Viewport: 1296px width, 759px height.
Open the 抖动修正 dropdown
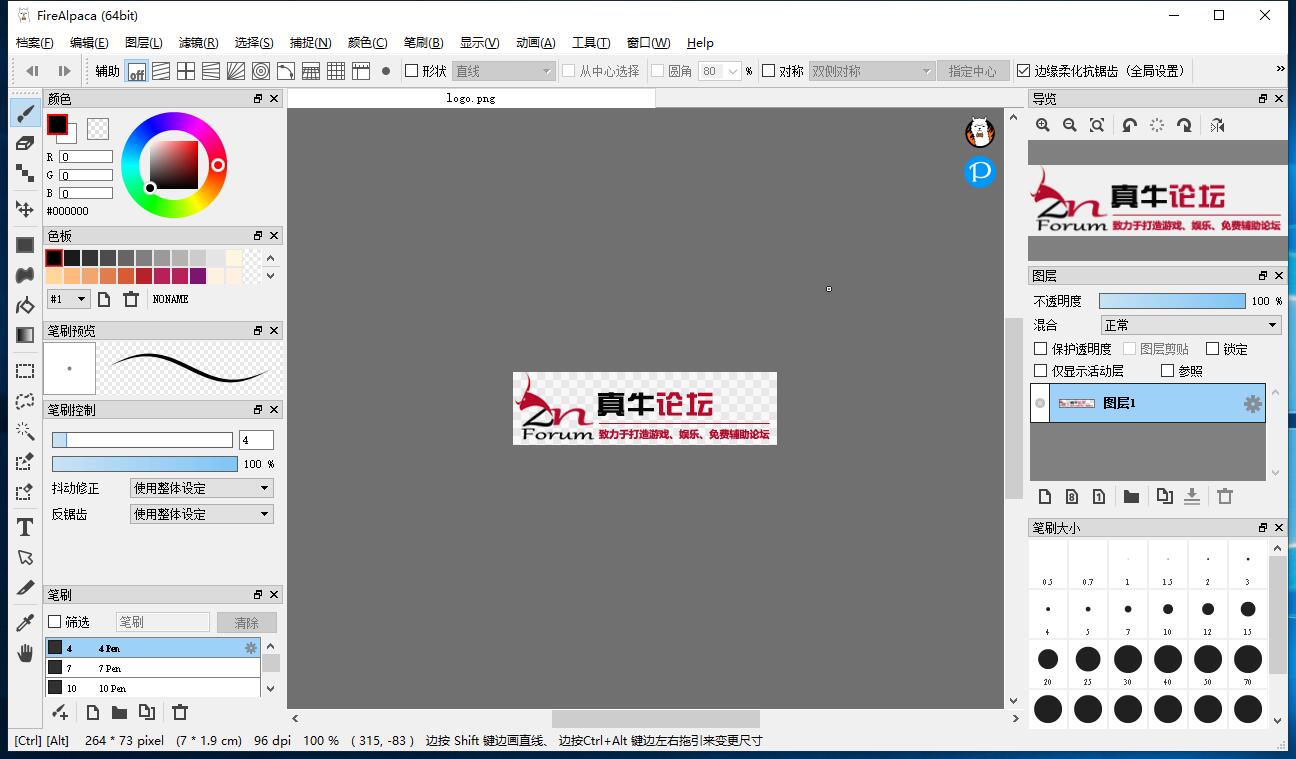click(200, 488)
